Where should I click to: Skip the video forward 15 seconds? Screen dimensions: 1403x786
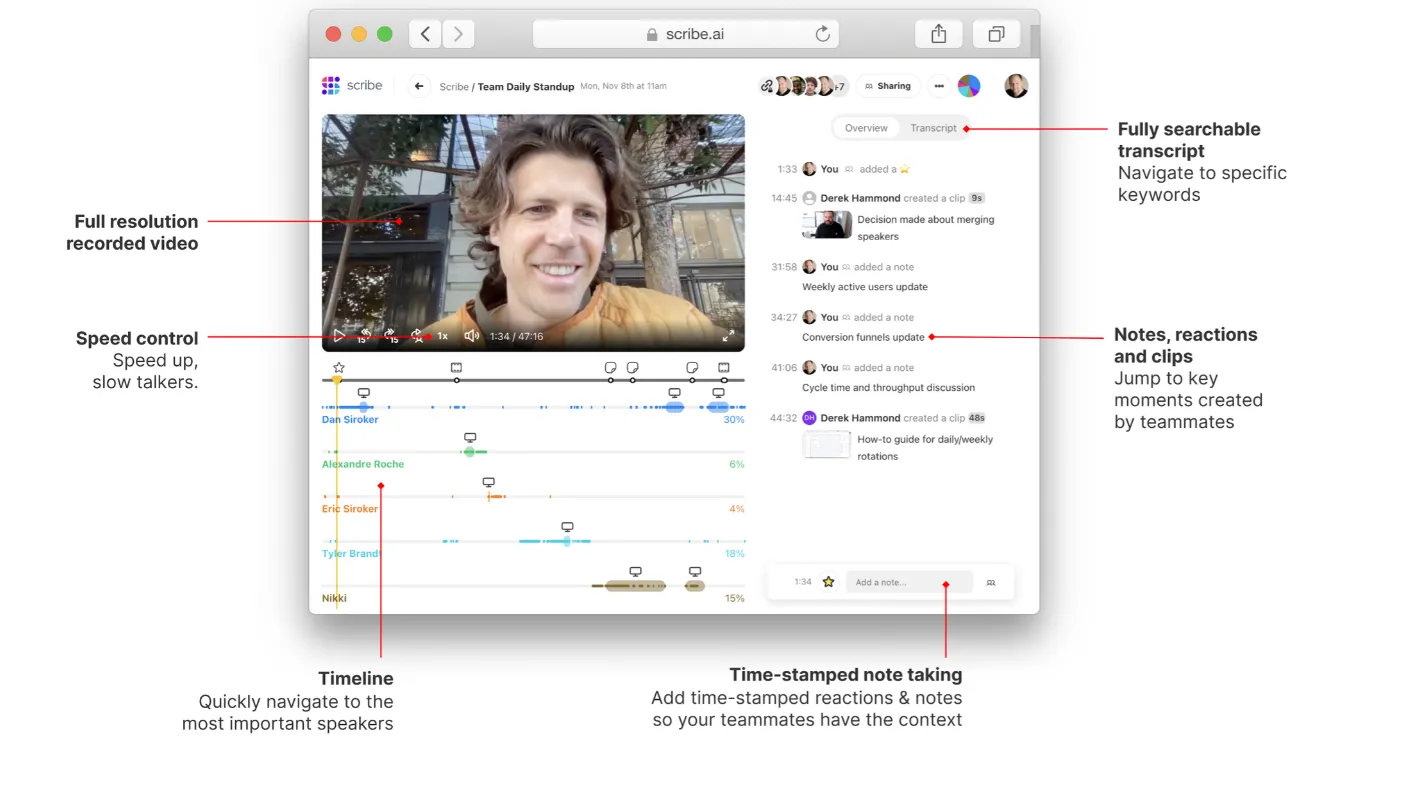(x=390, y=336)
